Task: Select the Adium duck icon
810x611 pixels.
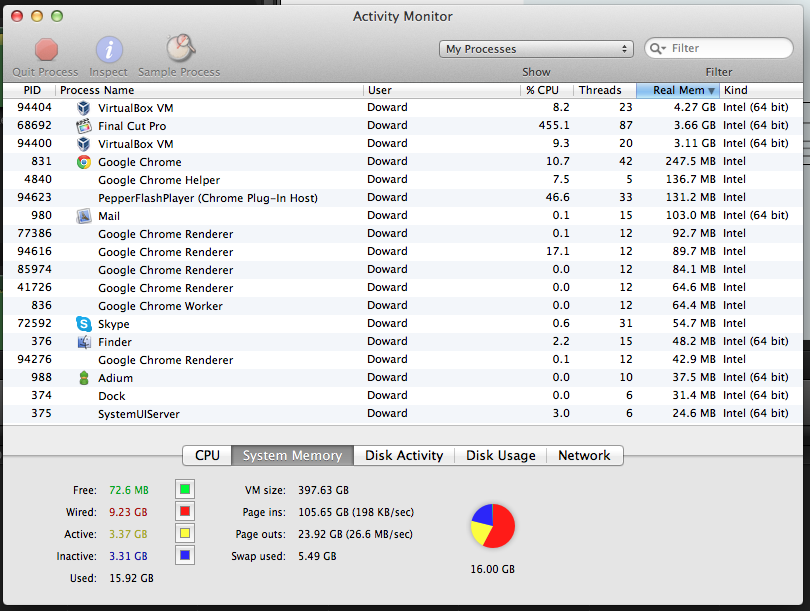Action: click(83, 378)
